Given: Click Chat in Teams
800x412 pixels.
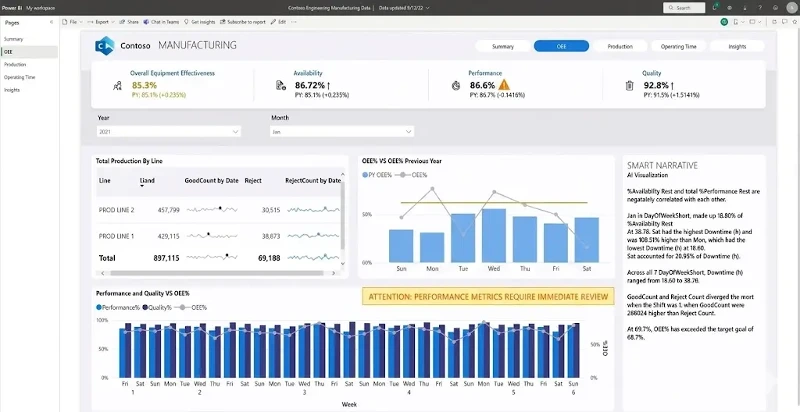Looking at the screenshot, I should (x=161, y=22).
